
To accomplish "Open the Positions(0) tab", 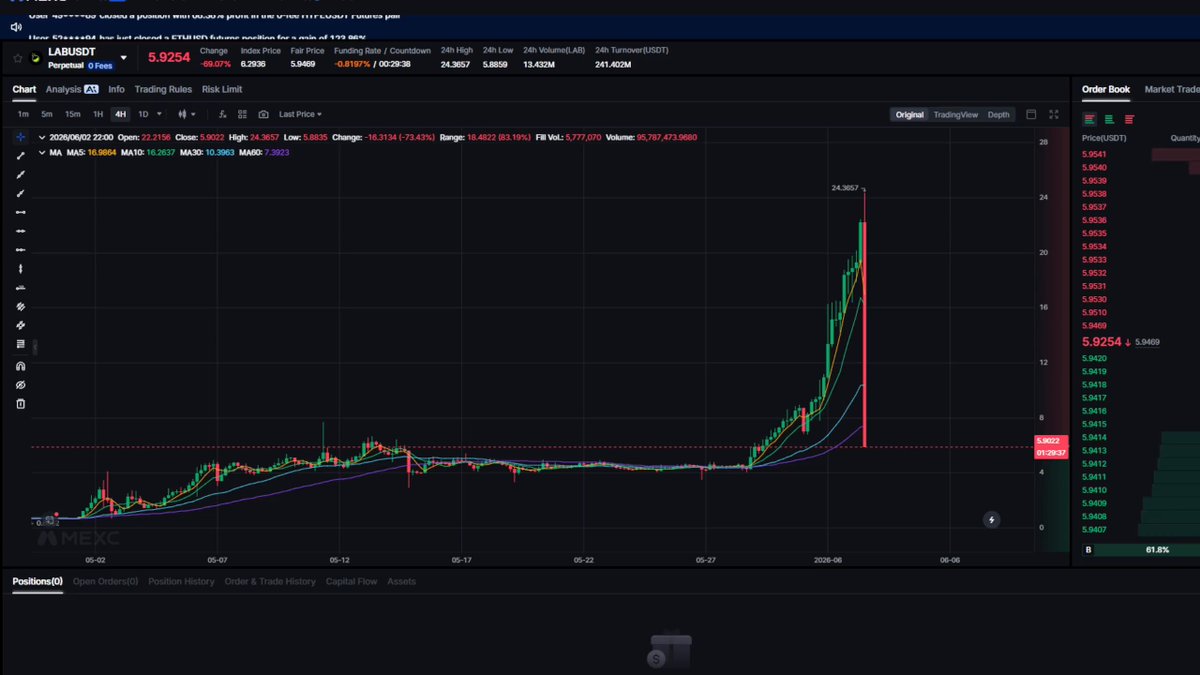I will 38,581.
